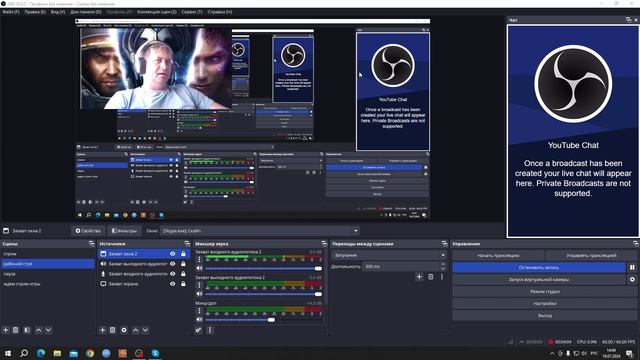Mute the Захват входного аудиопотока 2 speaker
Screen dimensions: 640x360
coord(199,268)
